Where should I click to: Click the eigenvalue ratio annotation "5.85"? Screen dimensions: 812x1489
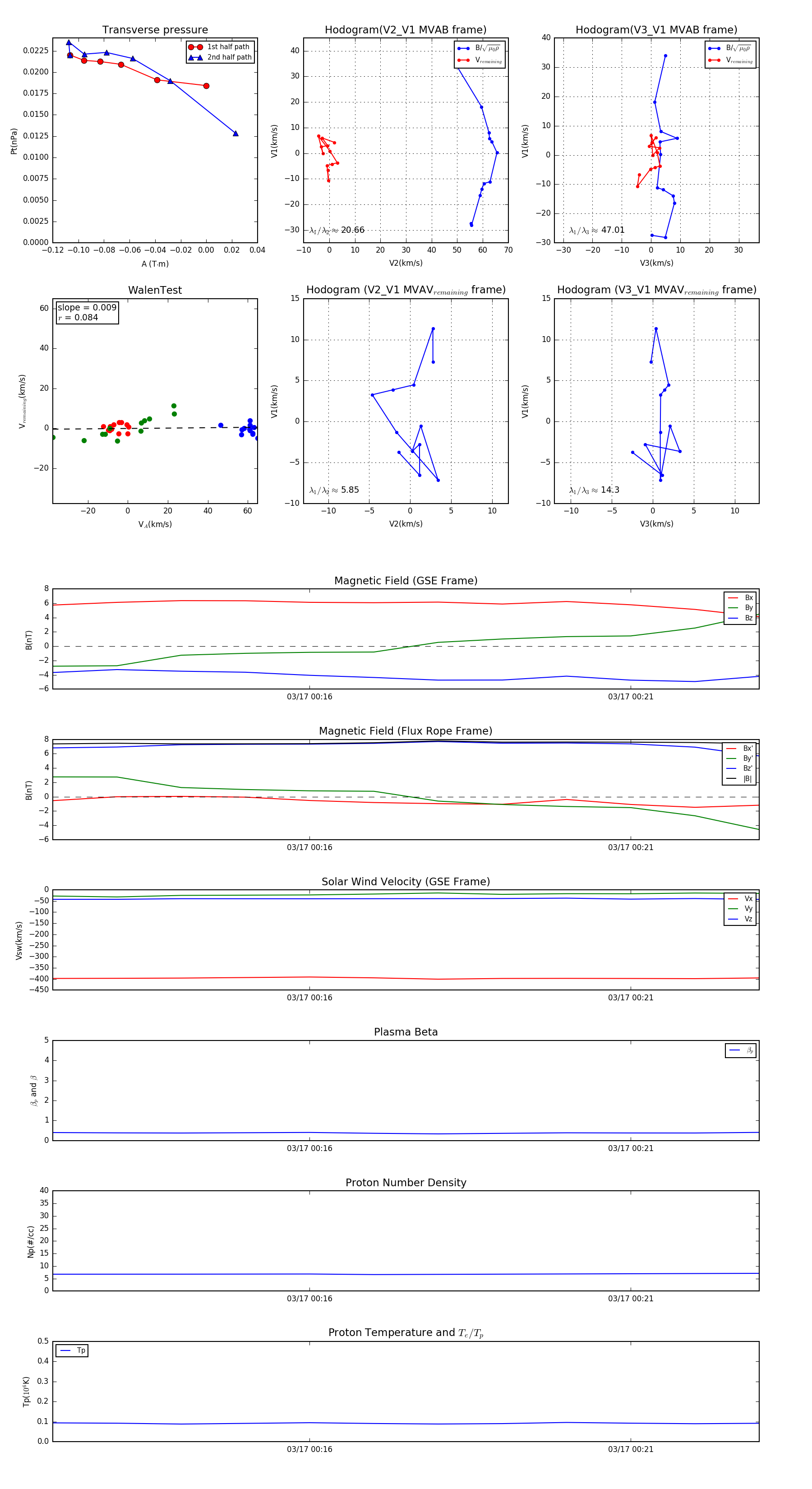334,490
